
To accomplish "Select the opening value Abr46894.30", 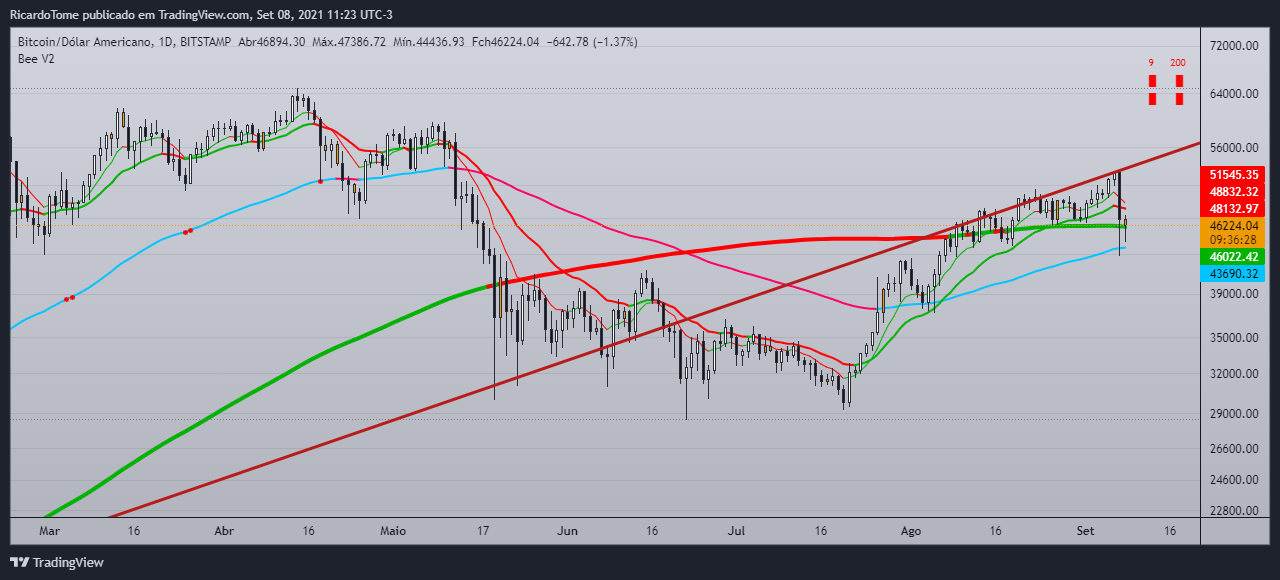I will [x=273, y=42].
